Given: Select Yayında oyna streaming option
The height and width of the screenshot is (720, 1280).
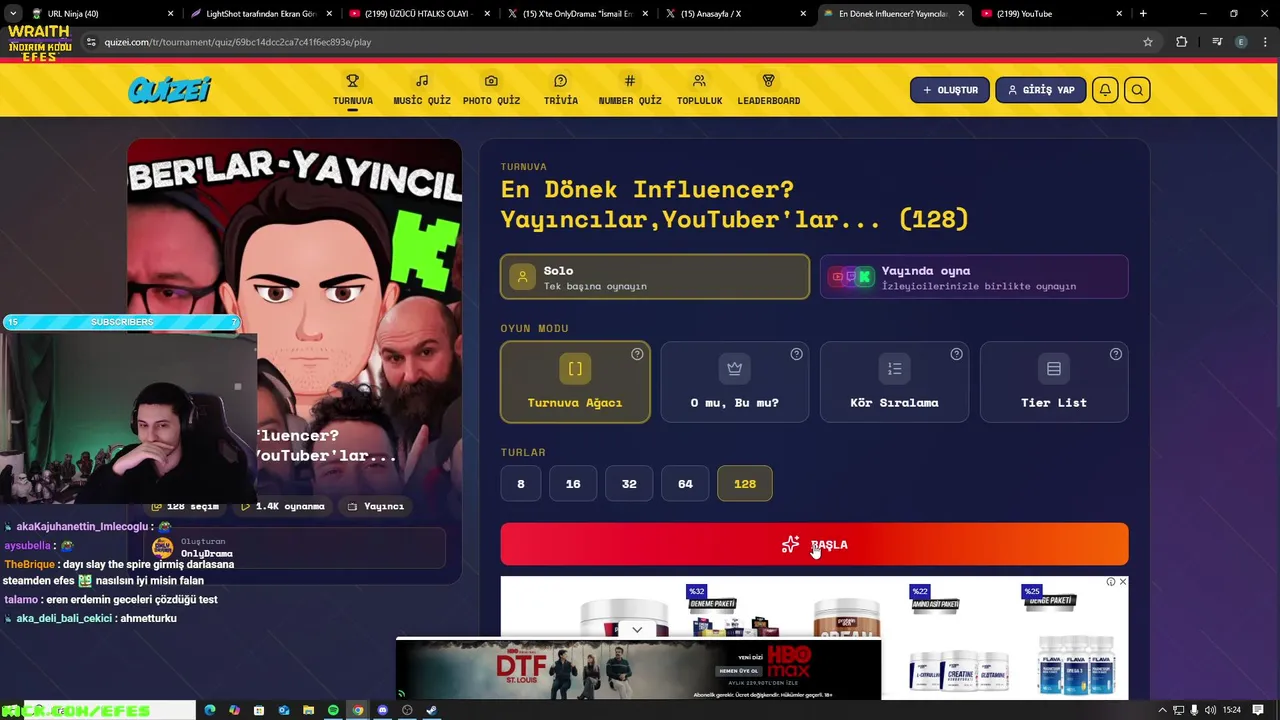Looking at the screenshot, I should [974, 277].
